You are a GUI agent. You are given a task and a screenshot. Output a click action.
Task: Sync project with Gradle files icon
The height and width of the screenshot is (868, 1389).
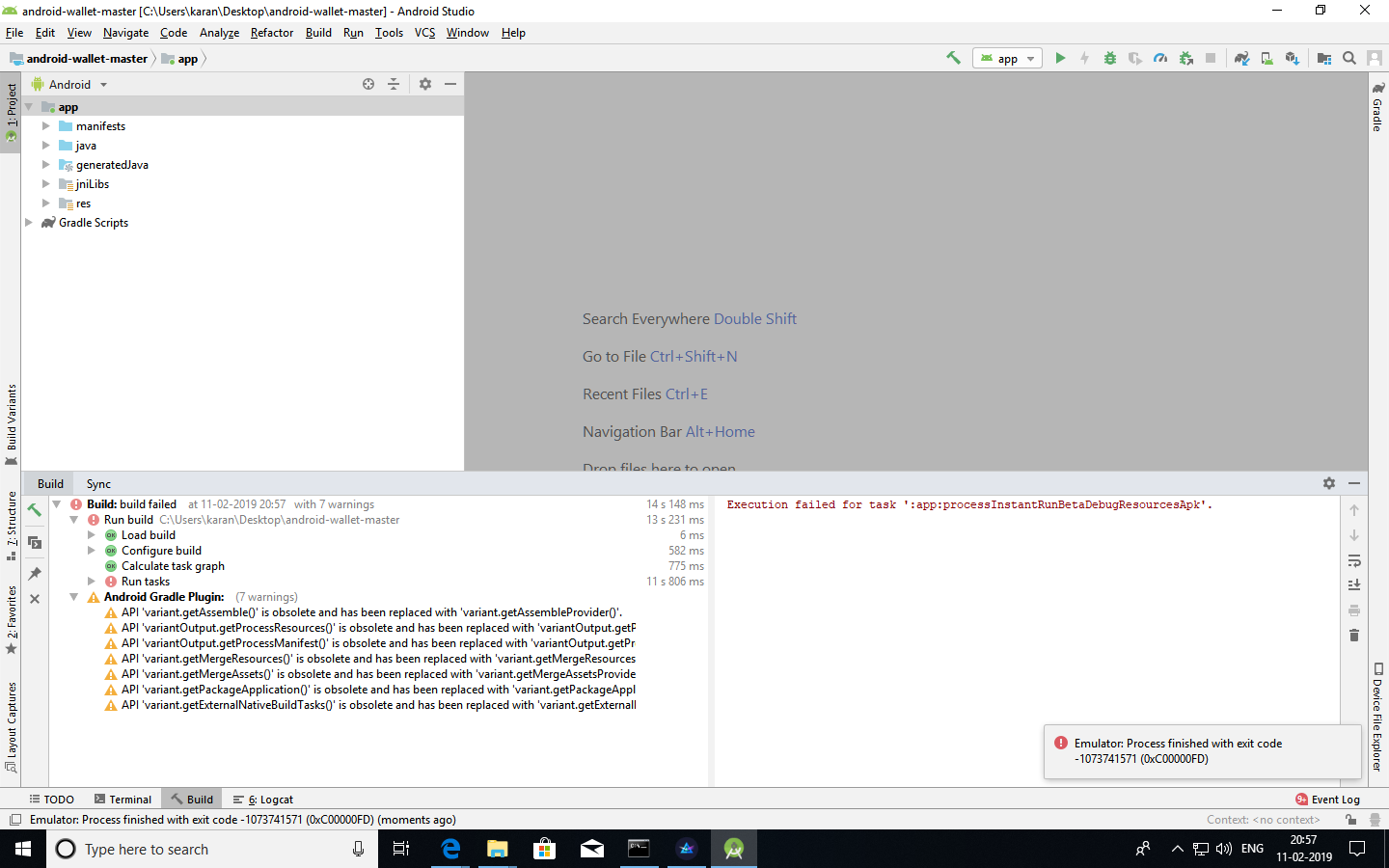1241,58
